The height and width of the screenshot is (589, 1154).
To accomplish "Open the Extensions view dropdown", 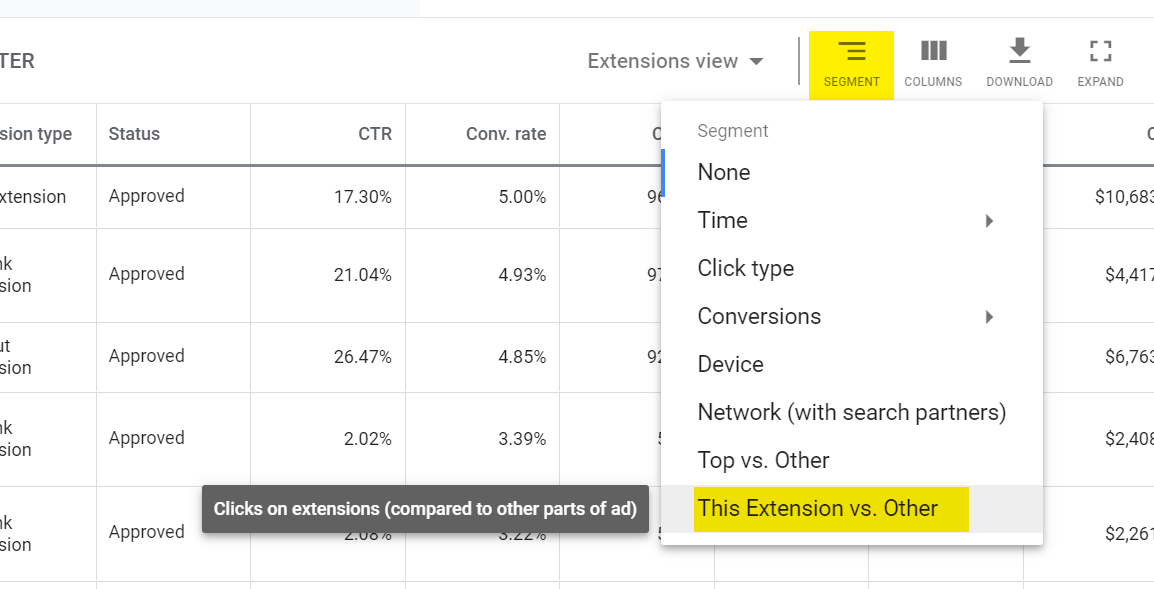I will (676, 61).
